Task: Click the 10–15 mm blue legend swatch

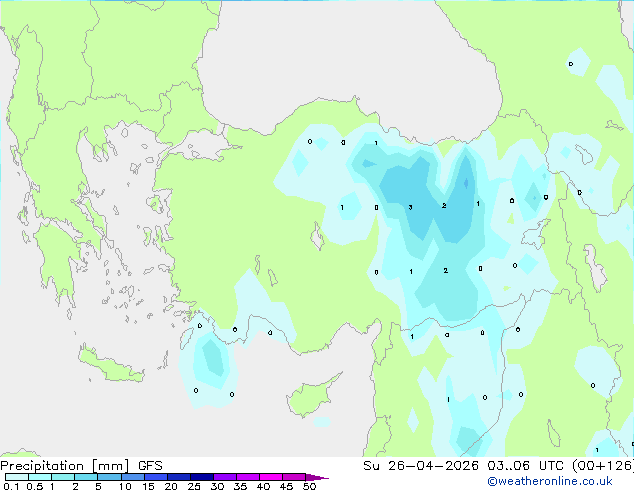Action: coord(132,477)
